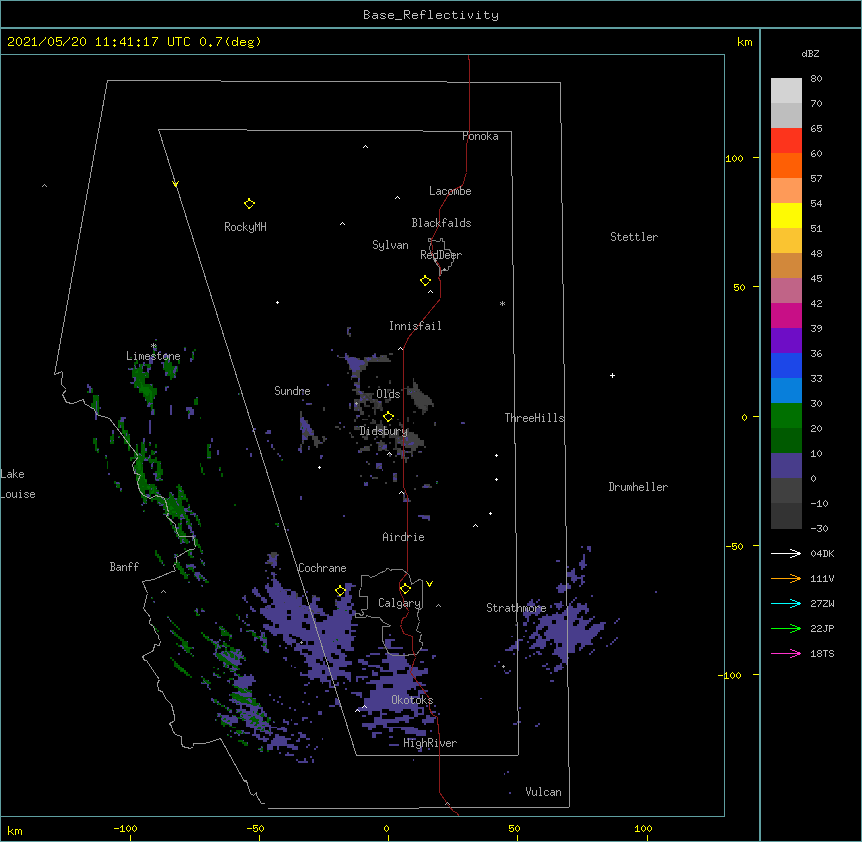The height and width of the screenshot is (842, 862).
Task: Click the white 04DK arrow in legend
Action: [x=786, y=553]
